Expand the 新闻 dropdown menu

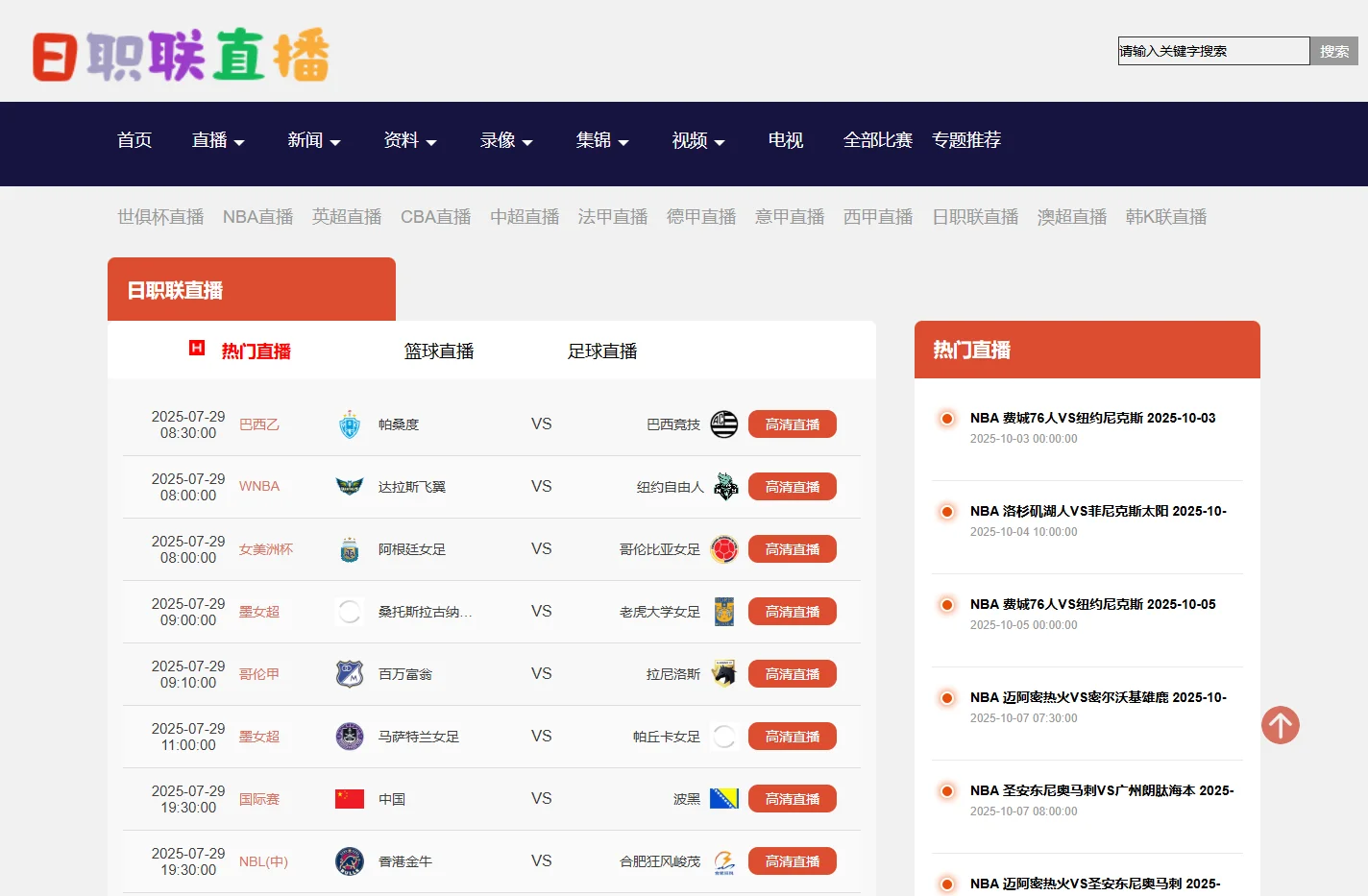point(314,140)
